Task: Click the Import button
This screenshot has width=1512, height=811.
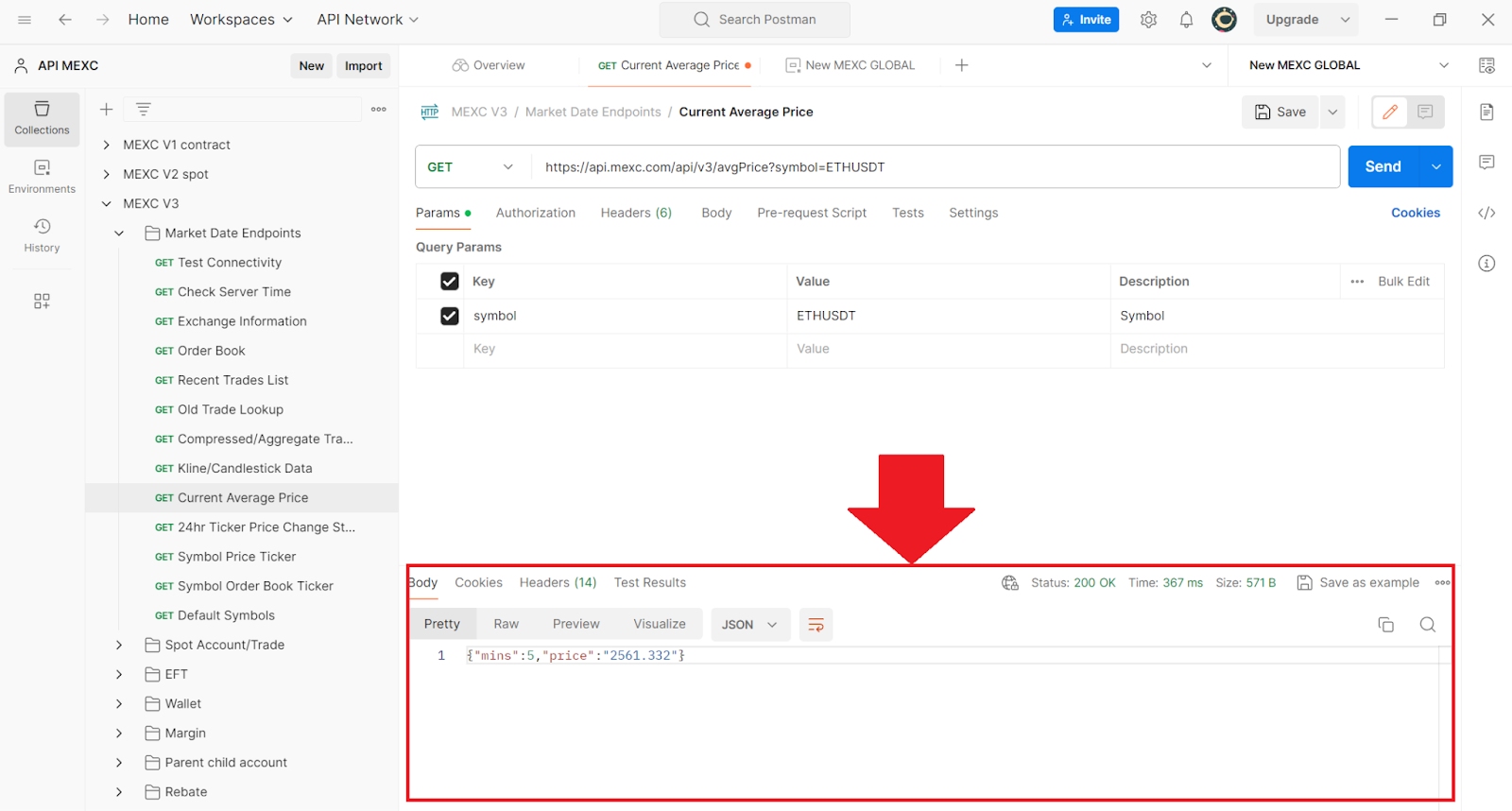Action: [x=364, y=65]
